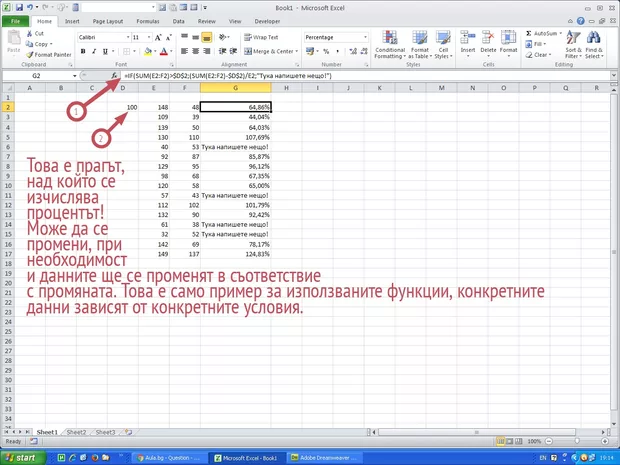This screenshot has height=465, width=620.
Task: Switch to the Data tab
Action: tap(178, 21)
